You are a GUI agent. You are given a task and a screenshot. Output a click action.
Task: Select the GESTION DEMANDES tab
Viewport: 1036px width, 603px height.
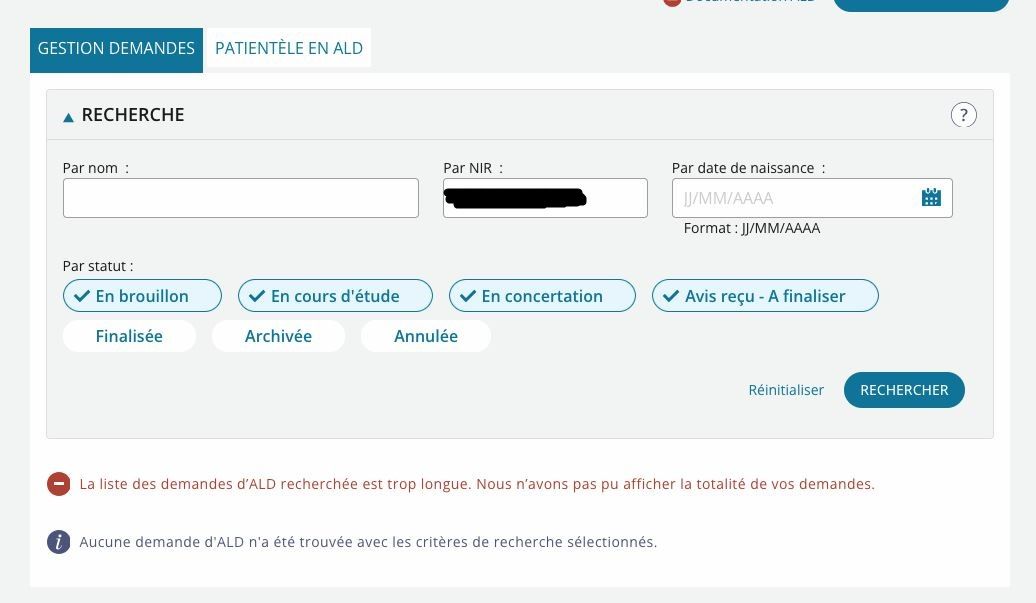[x=116, y=50]
